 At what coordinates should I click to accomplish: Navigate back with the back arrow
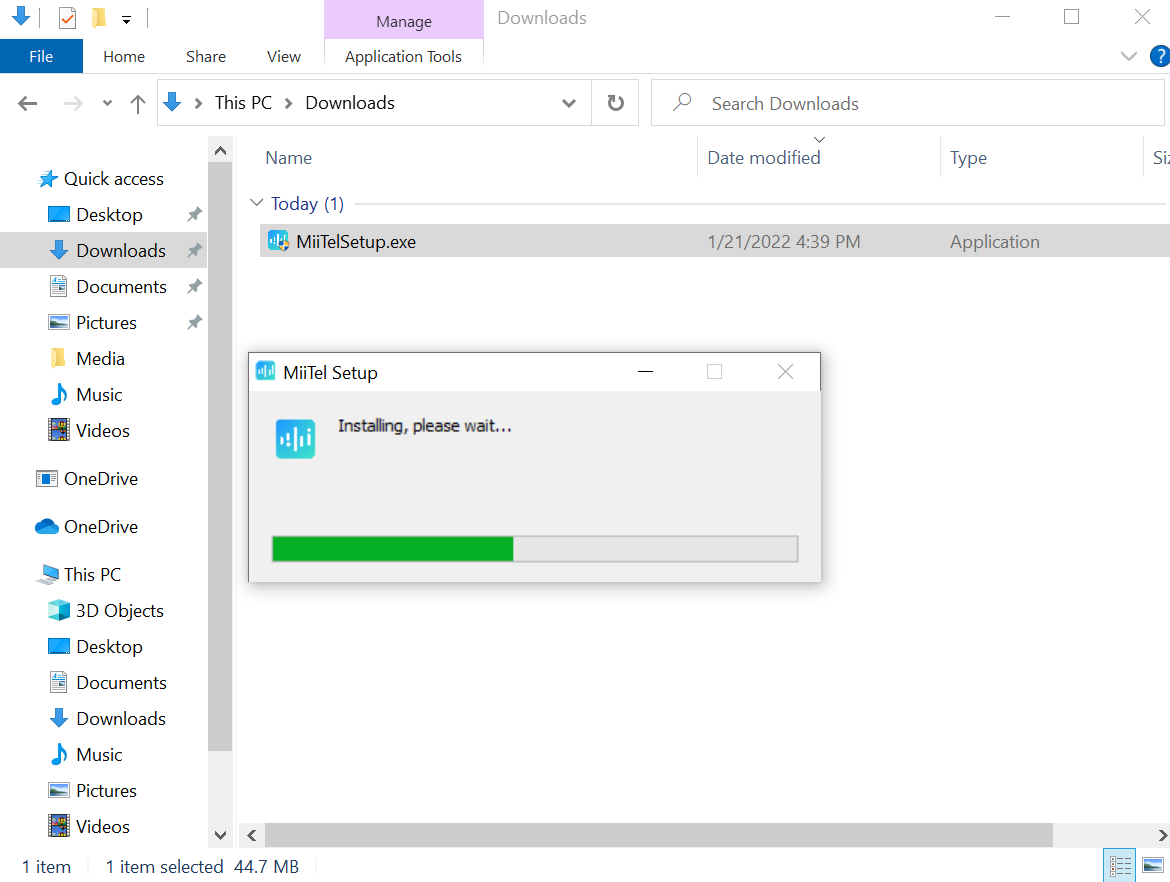click(28, 103)
